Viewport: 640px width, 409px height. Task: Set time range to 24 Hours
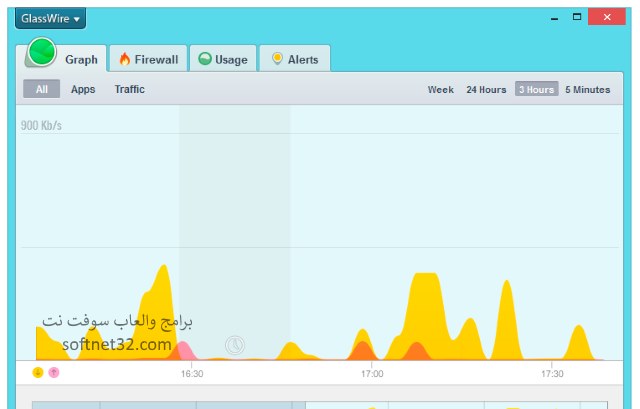pos(486,89)
